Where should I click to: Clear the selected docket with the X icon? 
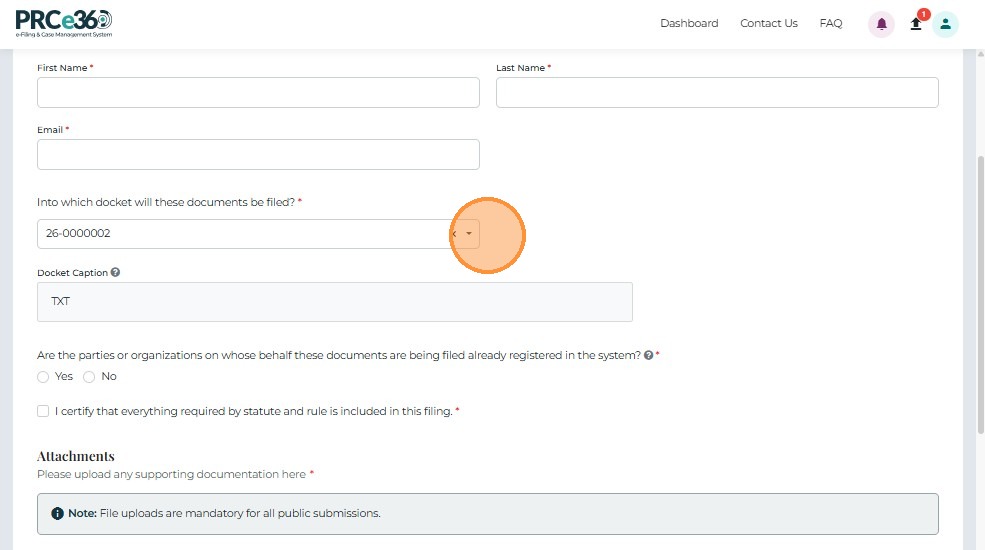click(454, 234)
